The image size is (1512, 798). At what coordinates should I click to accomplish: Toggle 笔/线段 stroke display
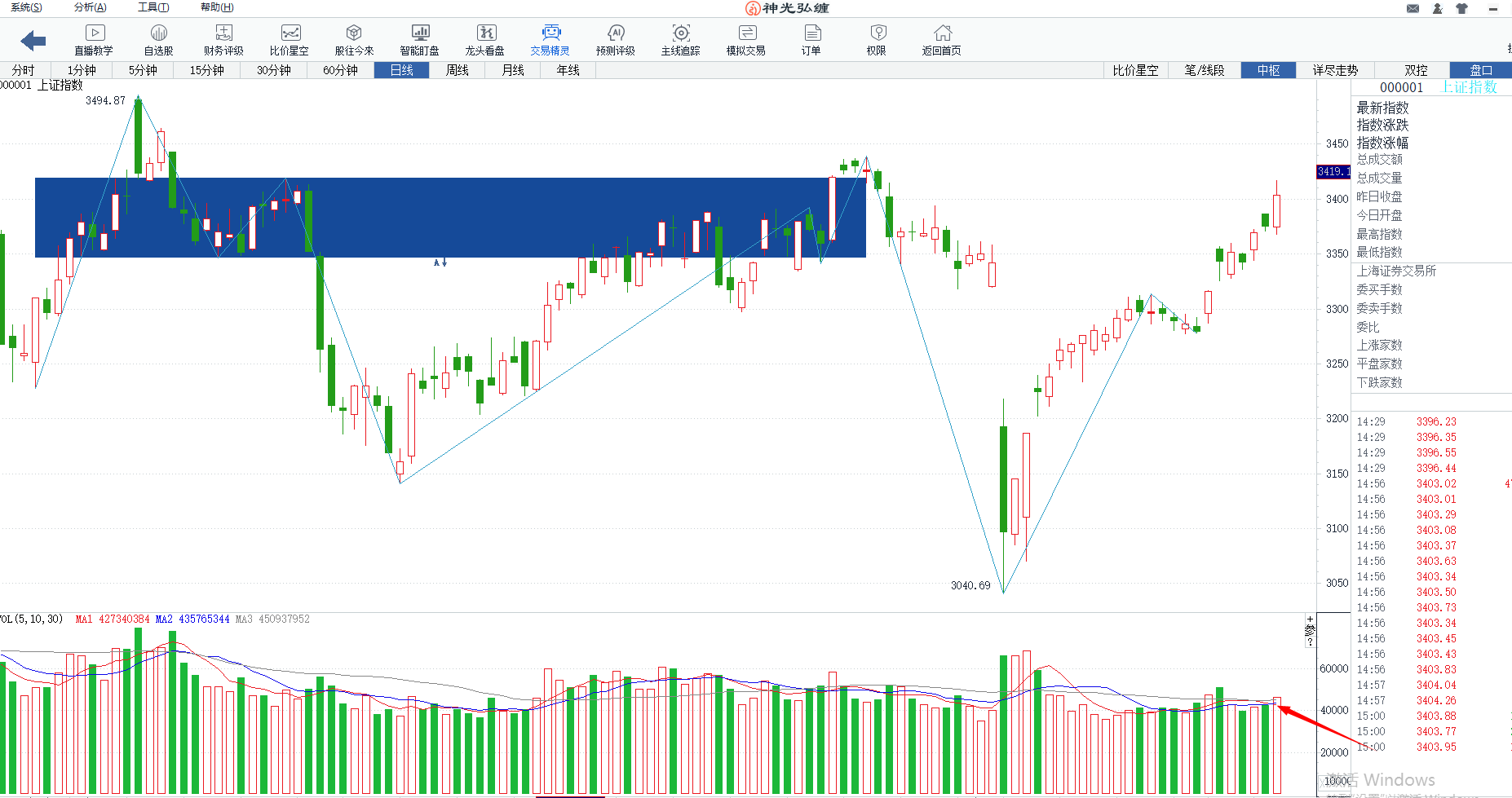(1205, 70)
